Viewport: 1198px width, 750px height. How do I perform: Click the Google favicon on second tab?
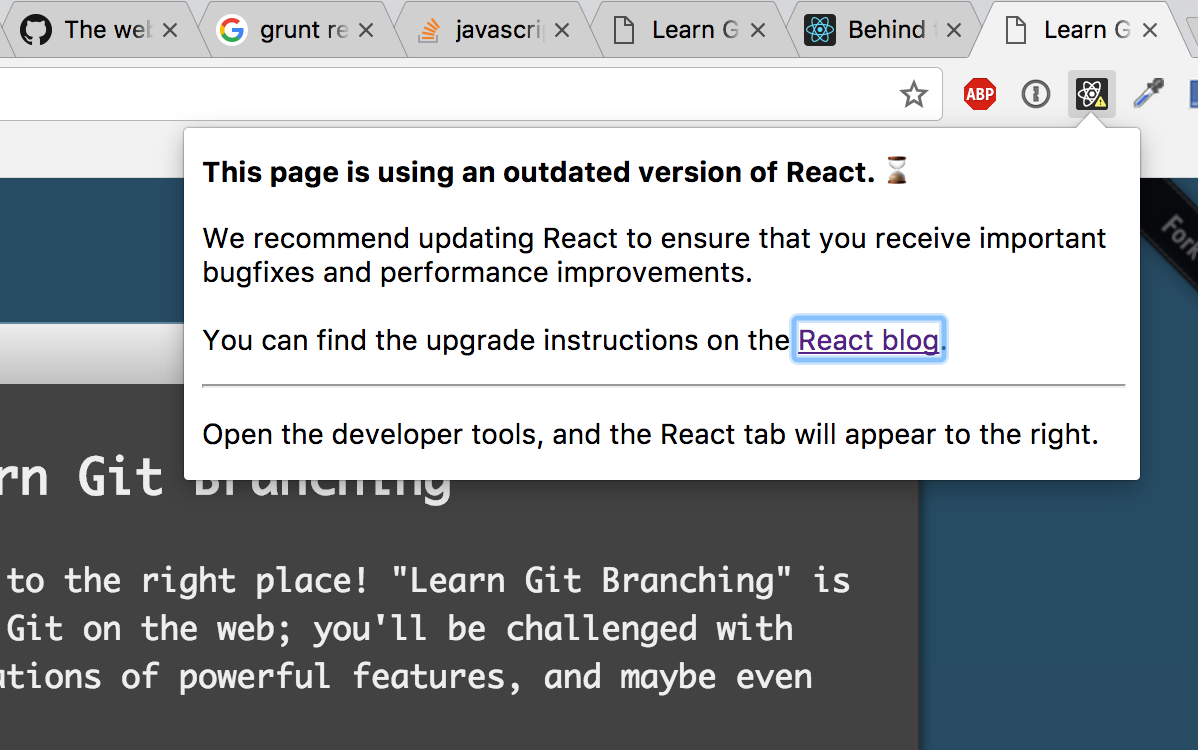tap(232, 30)
